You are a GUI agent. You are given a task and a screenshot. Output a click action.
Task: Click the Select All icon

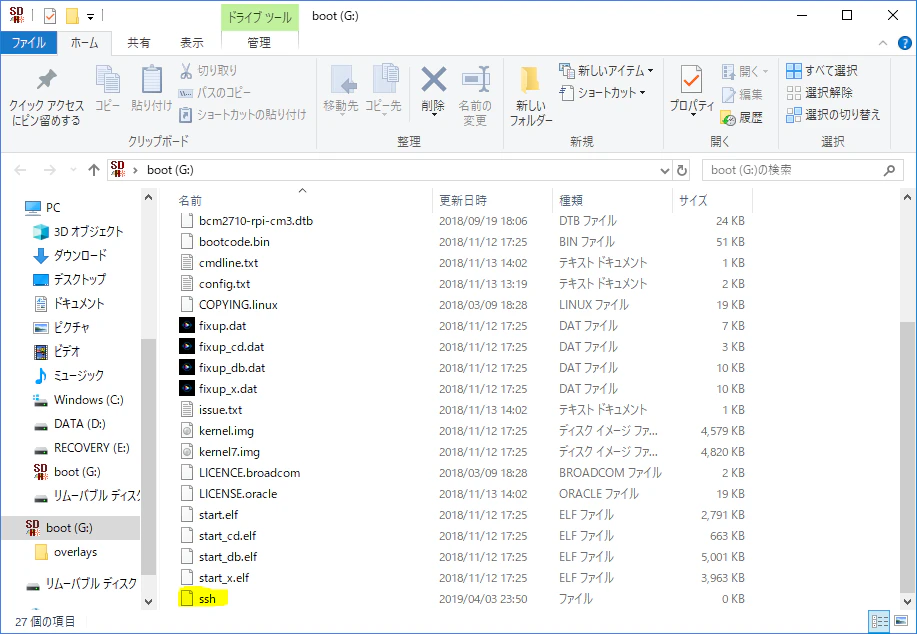(794, 71)
